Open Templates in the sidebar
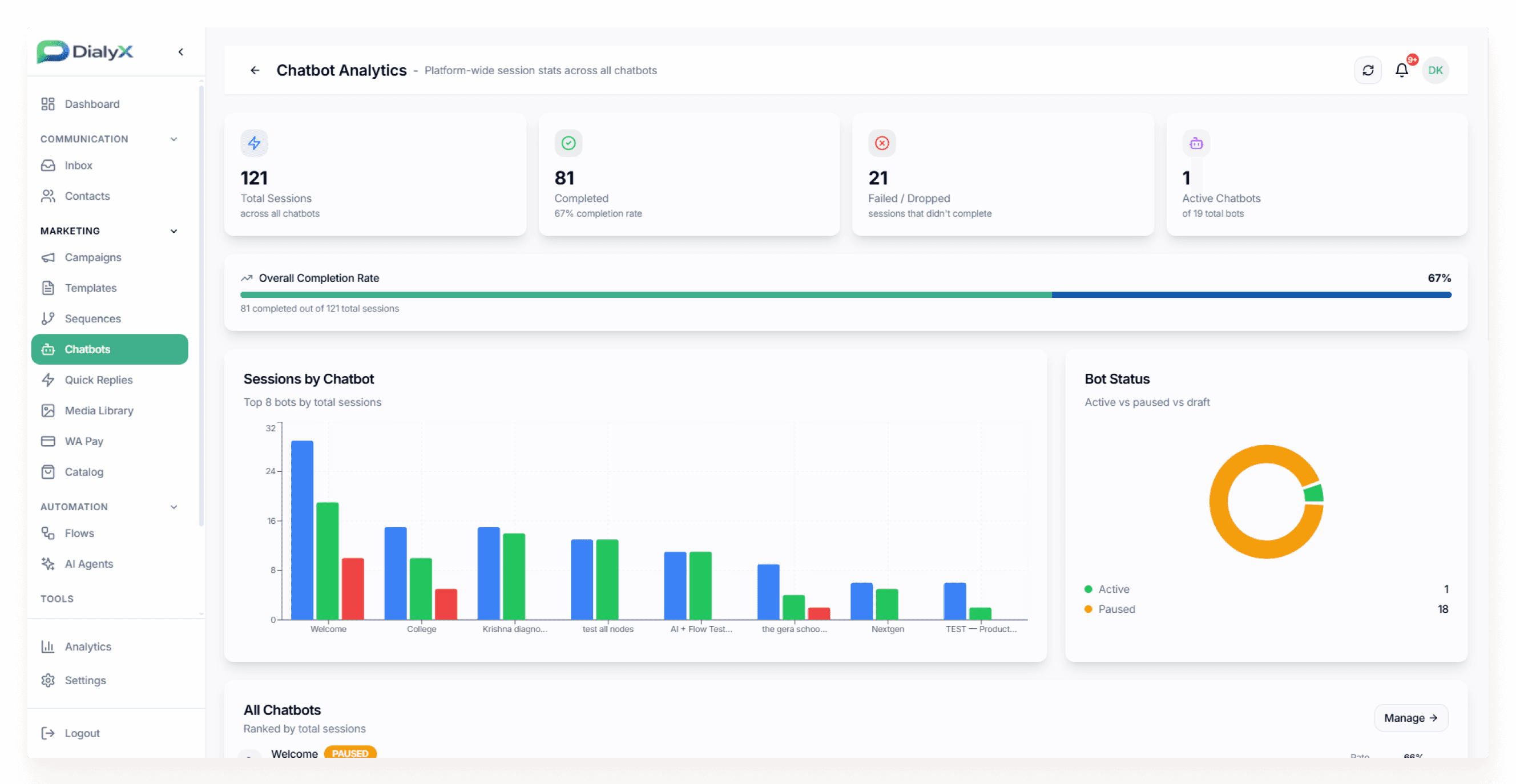 pos(110,288)
